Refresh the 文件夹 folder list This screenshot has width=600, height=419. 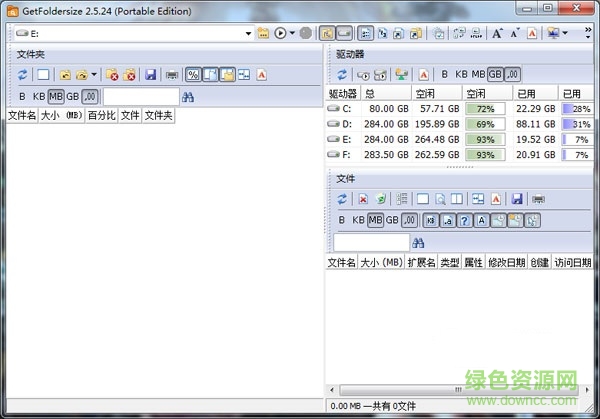tap(22, 75)
